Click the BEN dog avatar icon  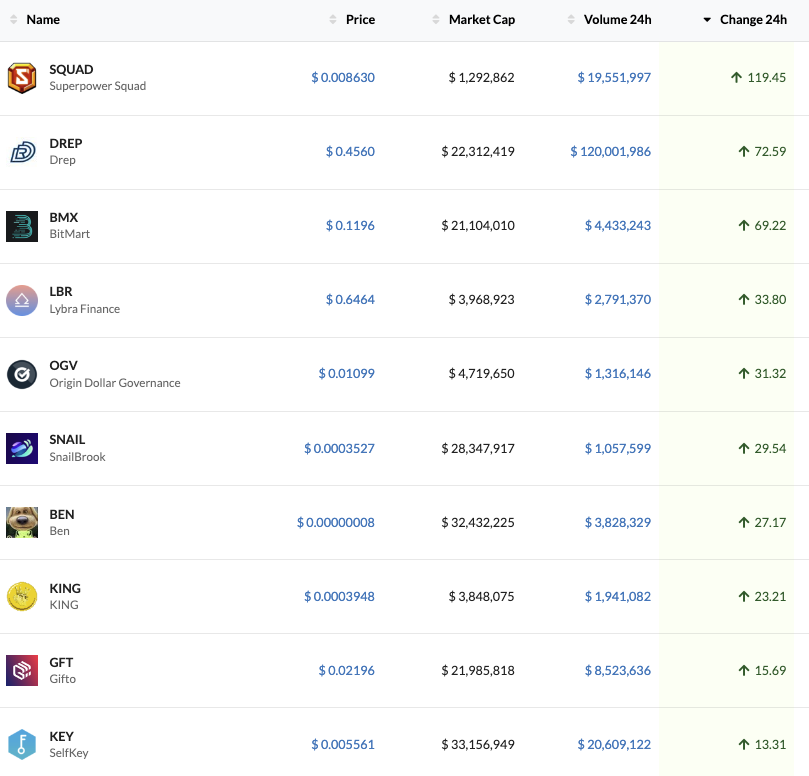tap(22, 522)
